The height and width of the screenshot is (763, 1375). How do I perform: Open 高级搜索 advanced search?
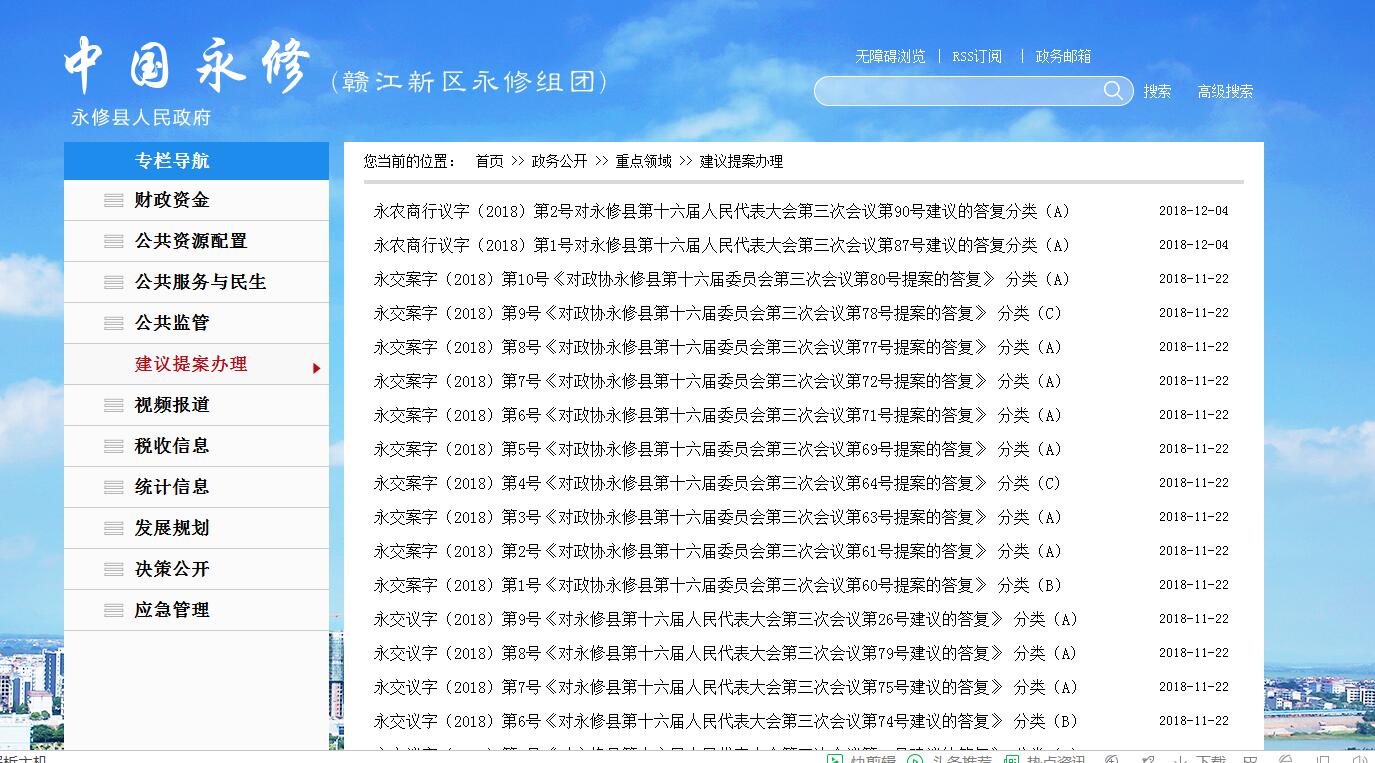(1225, 92)
